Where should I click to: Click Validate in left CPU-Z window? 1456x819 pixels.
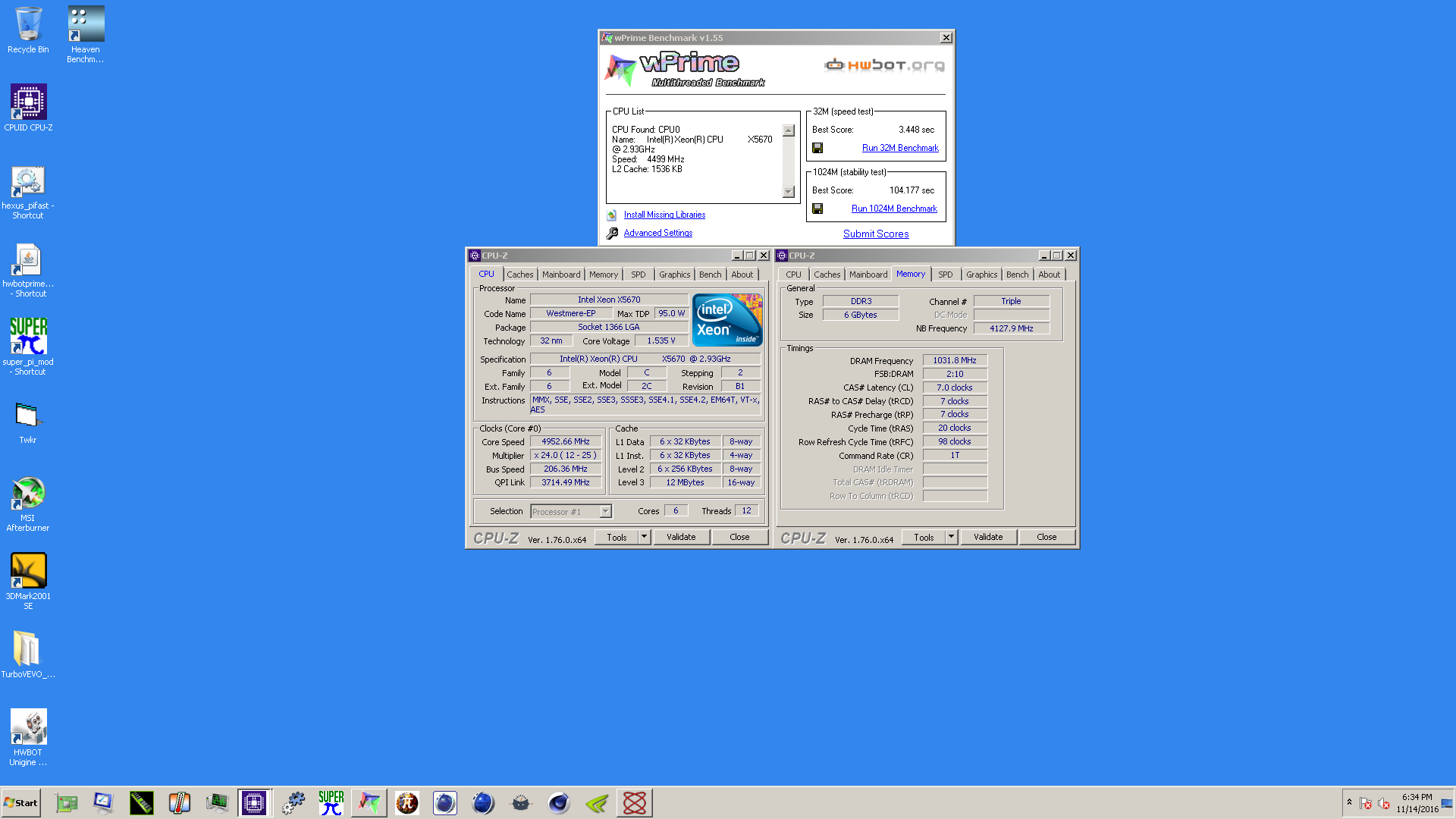[x=681, y=537]
